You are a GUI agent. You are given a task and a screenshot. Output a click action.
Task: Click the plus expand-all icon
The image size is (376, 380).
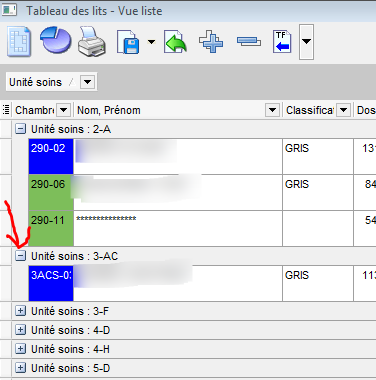(x=211, y=42)
